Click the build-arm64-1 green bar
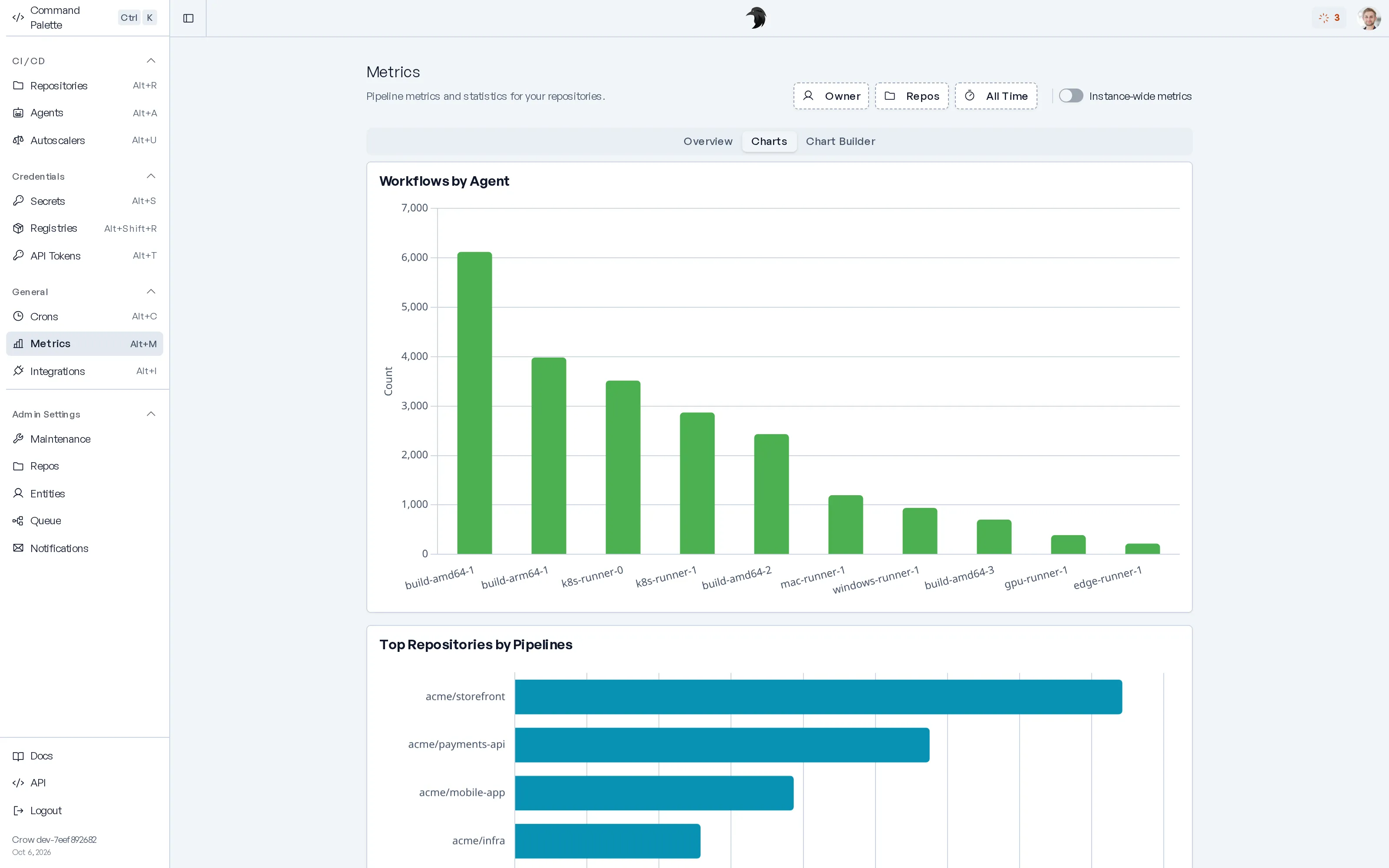This screenshot has width=1389, height=868. (549, 456)
